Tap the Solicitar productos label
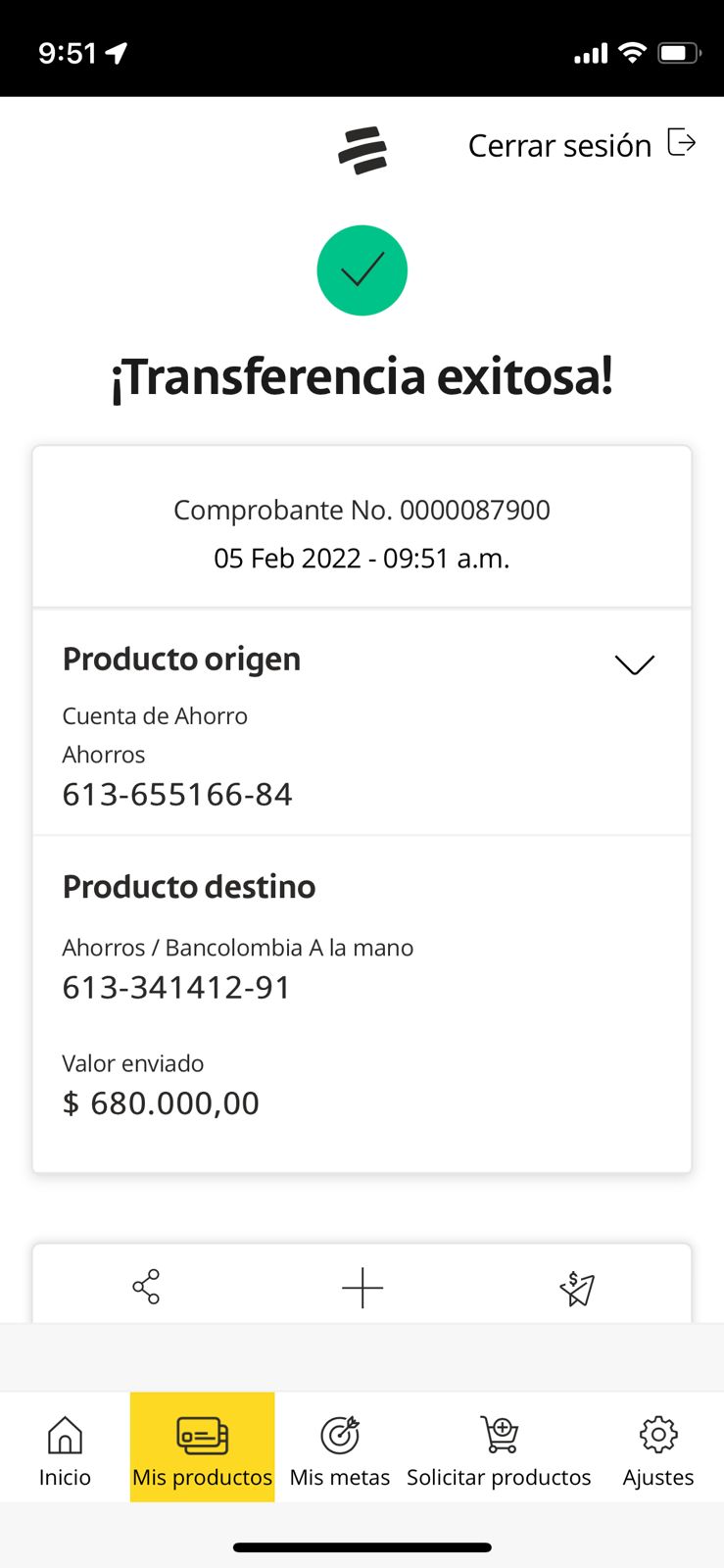The image size is (724, 1568). point(499,1478)
